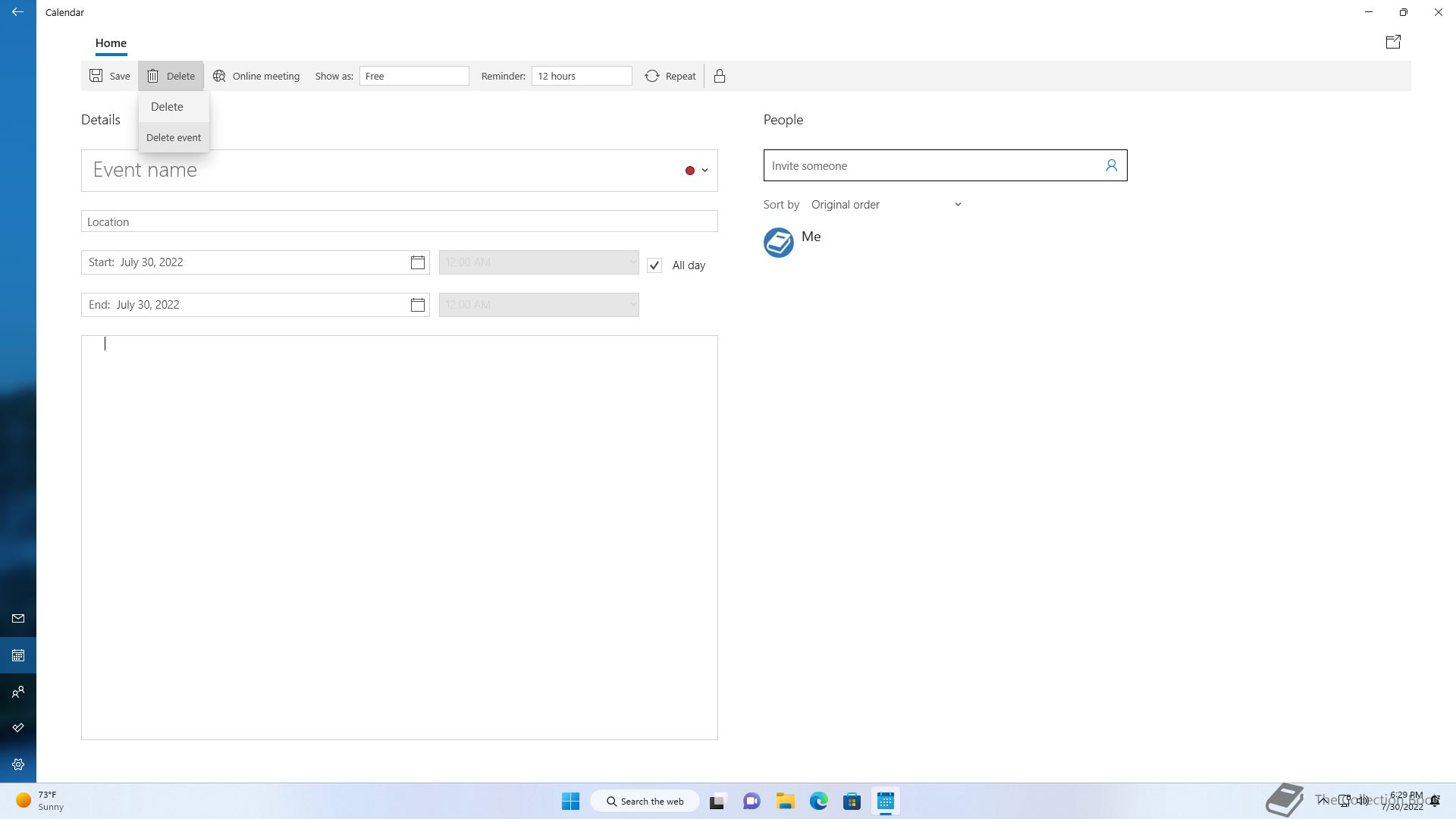Viewport: 1456px width, 819px height.
Task: Open Task View on taskbar
Action: point(717,801)
